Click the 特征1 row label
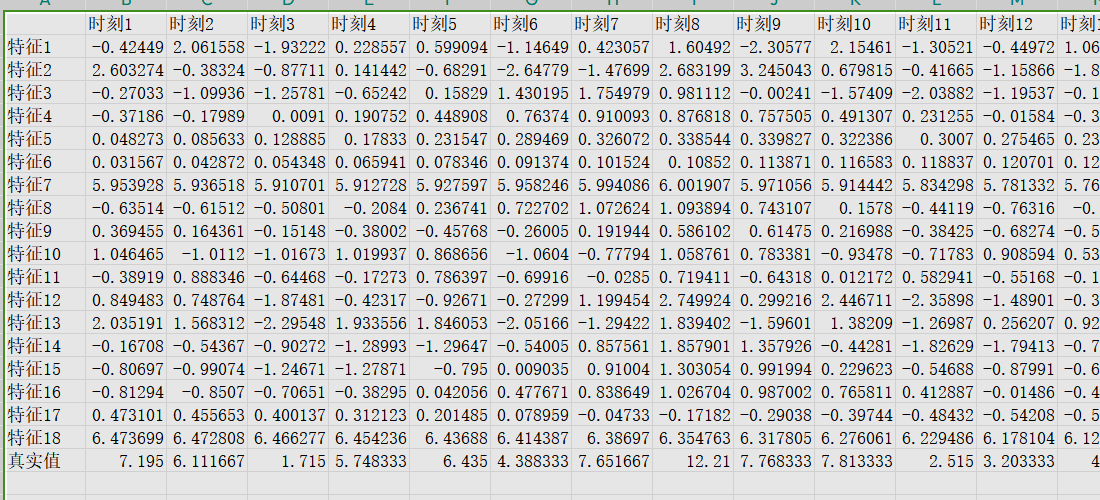This screenshot has width=1100, height=500. pyautogui.click(x=45, y=48)
